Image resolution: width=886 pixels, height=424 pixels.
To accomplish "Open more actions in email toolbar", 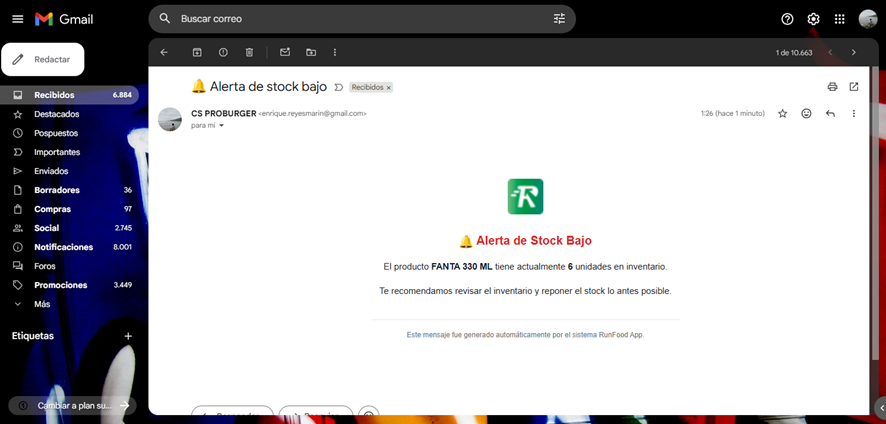I will 335,52.
